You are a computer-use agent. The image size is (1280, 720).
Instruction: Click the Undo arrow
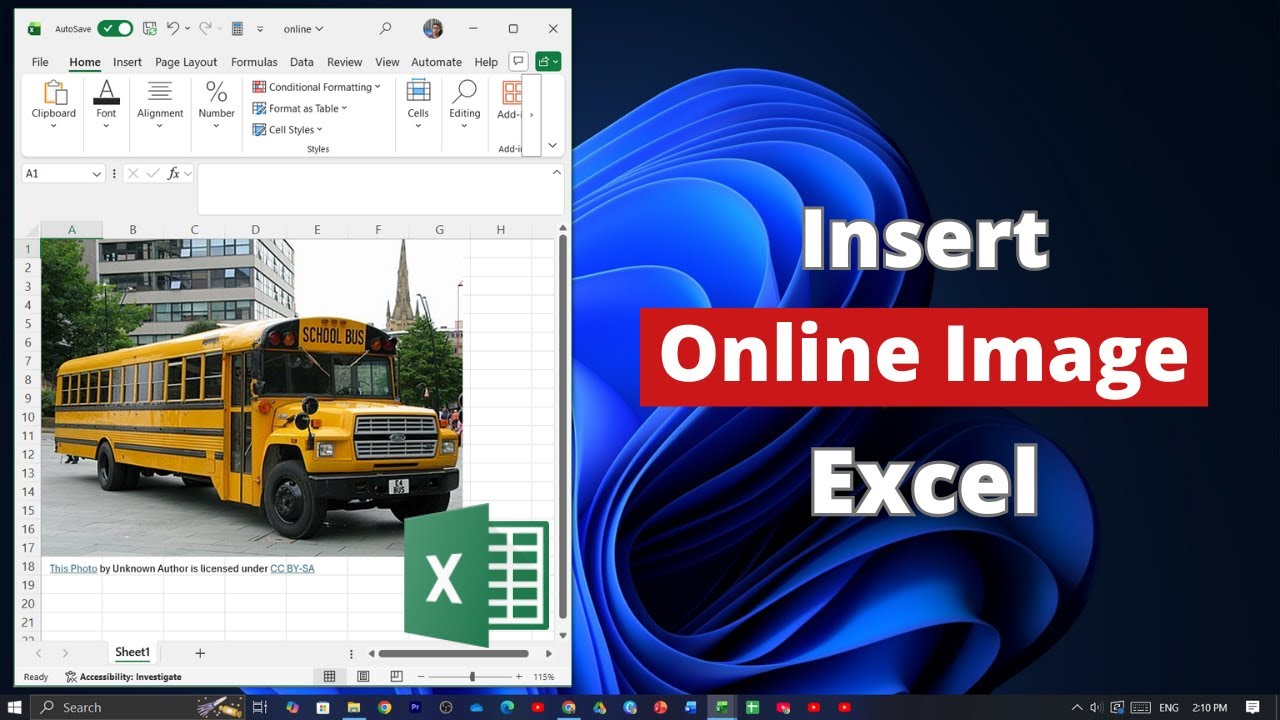(x=173, y=29)
